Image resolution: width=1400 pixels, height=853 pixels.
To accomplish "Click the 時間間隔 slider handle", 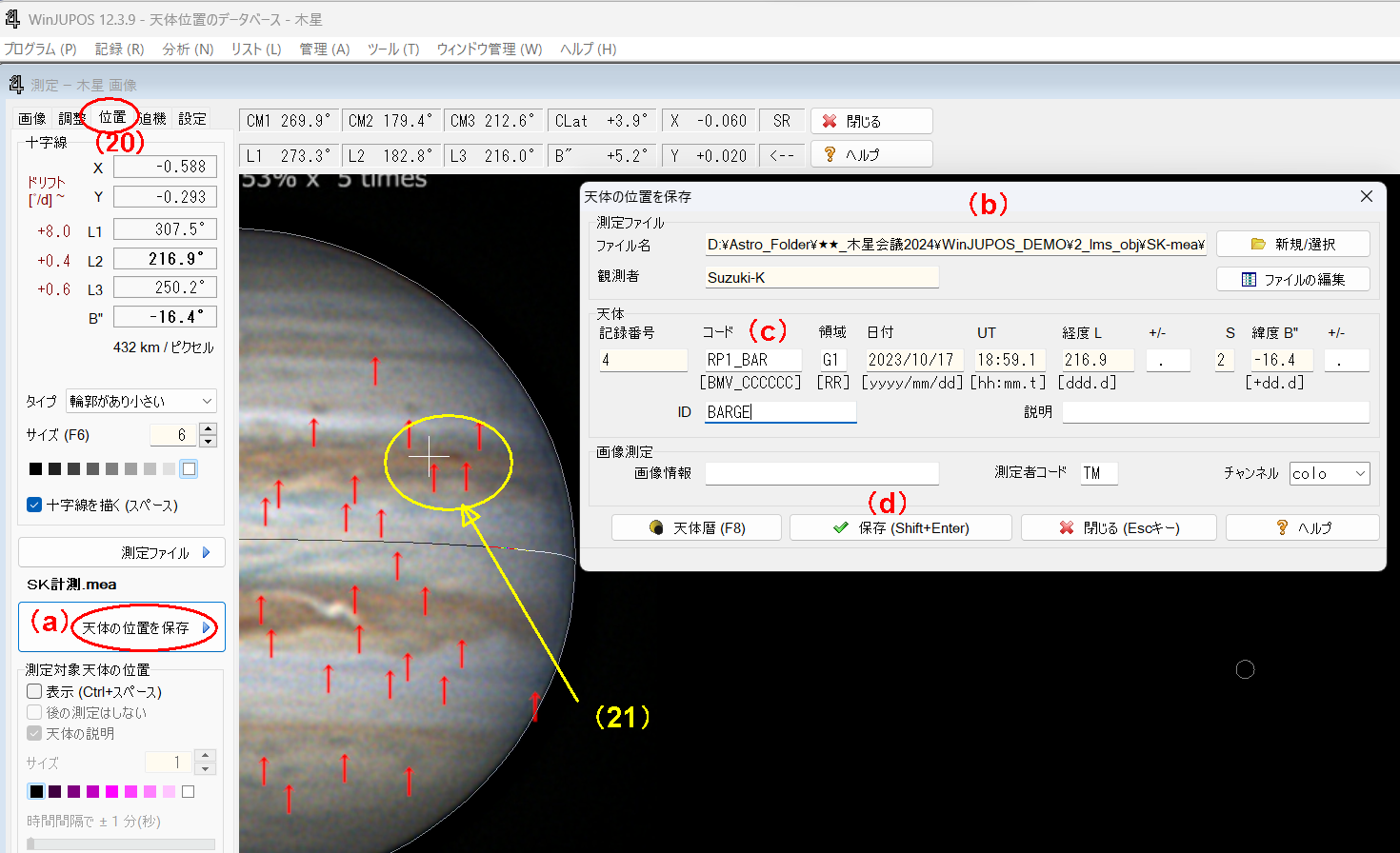I will click(30, 843).
